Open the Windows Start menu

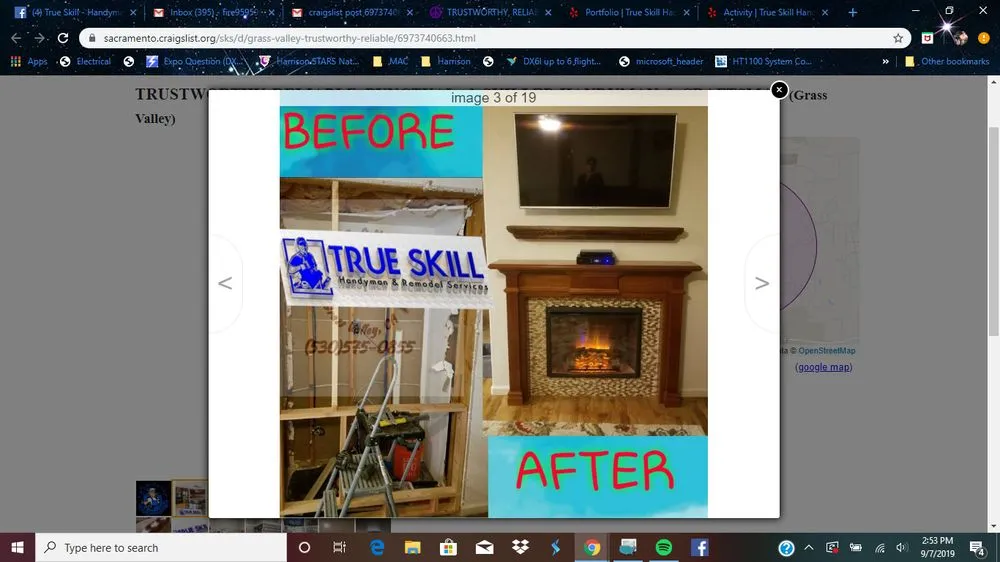(17, 547)
